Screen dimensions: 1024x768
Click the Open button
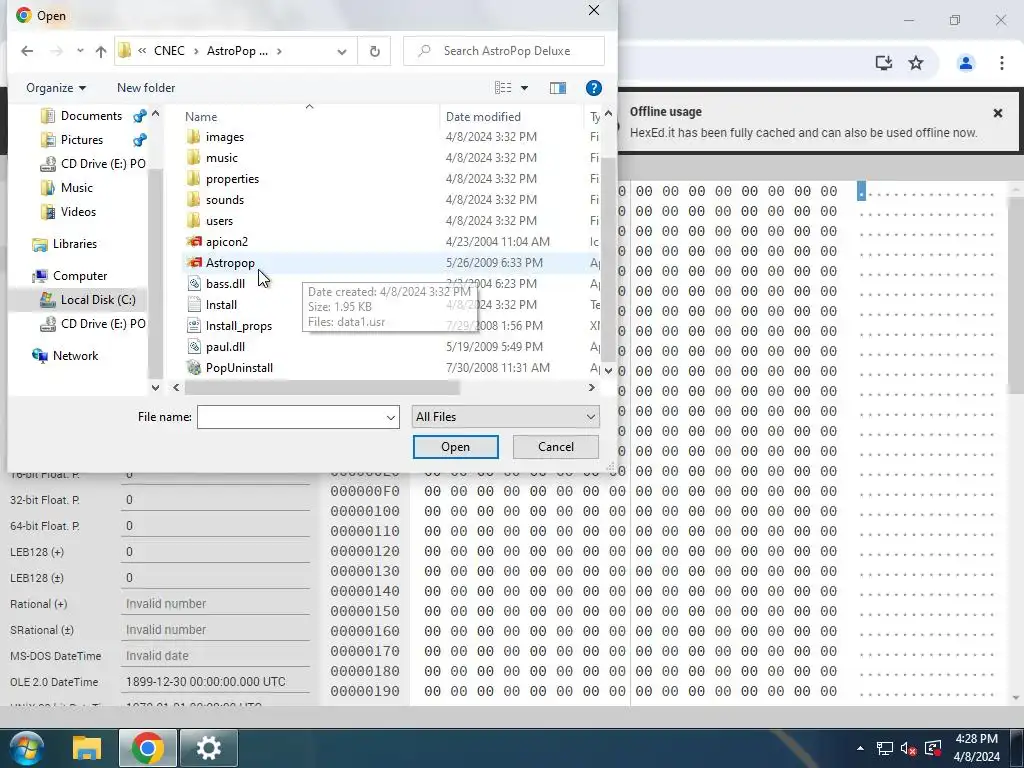click(455, 447)
